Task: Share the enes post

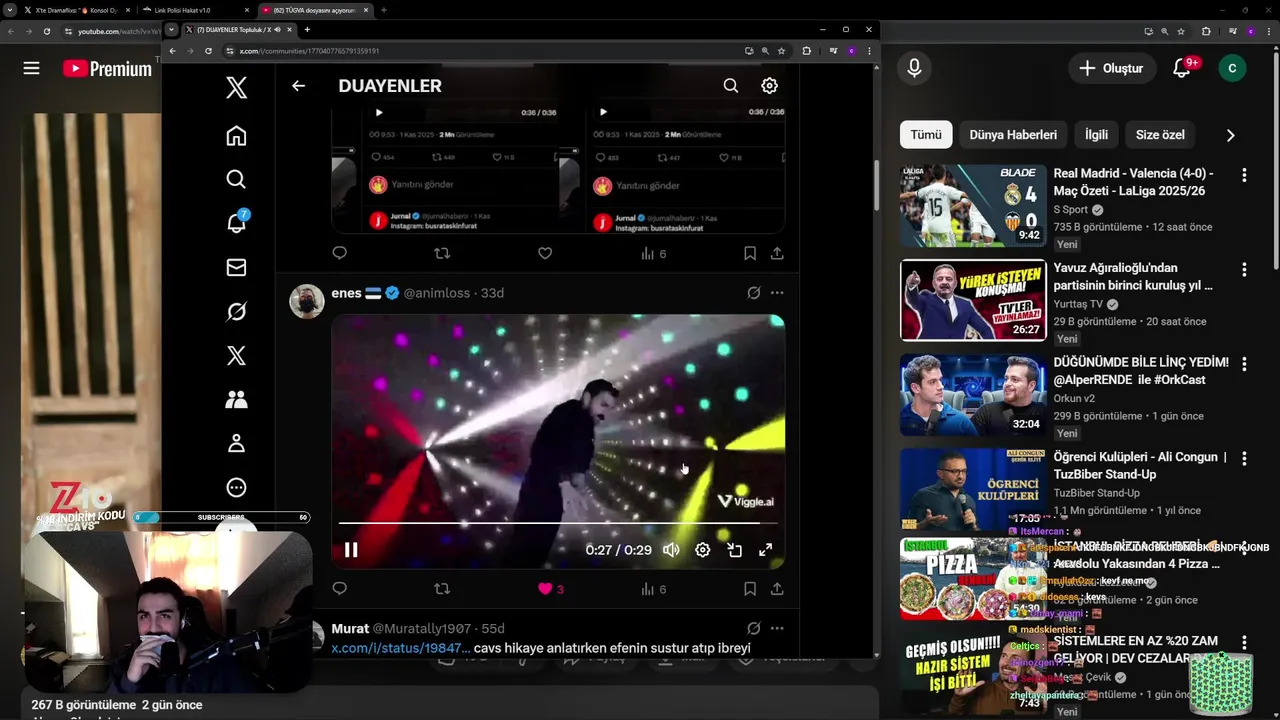Action: click(777, 589)
